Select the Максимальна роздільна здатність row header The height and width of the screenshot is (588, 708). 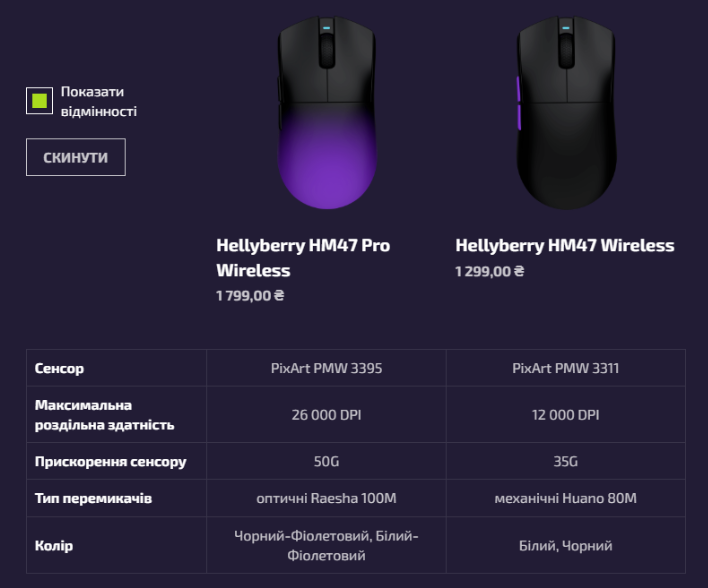pos(105,415)
